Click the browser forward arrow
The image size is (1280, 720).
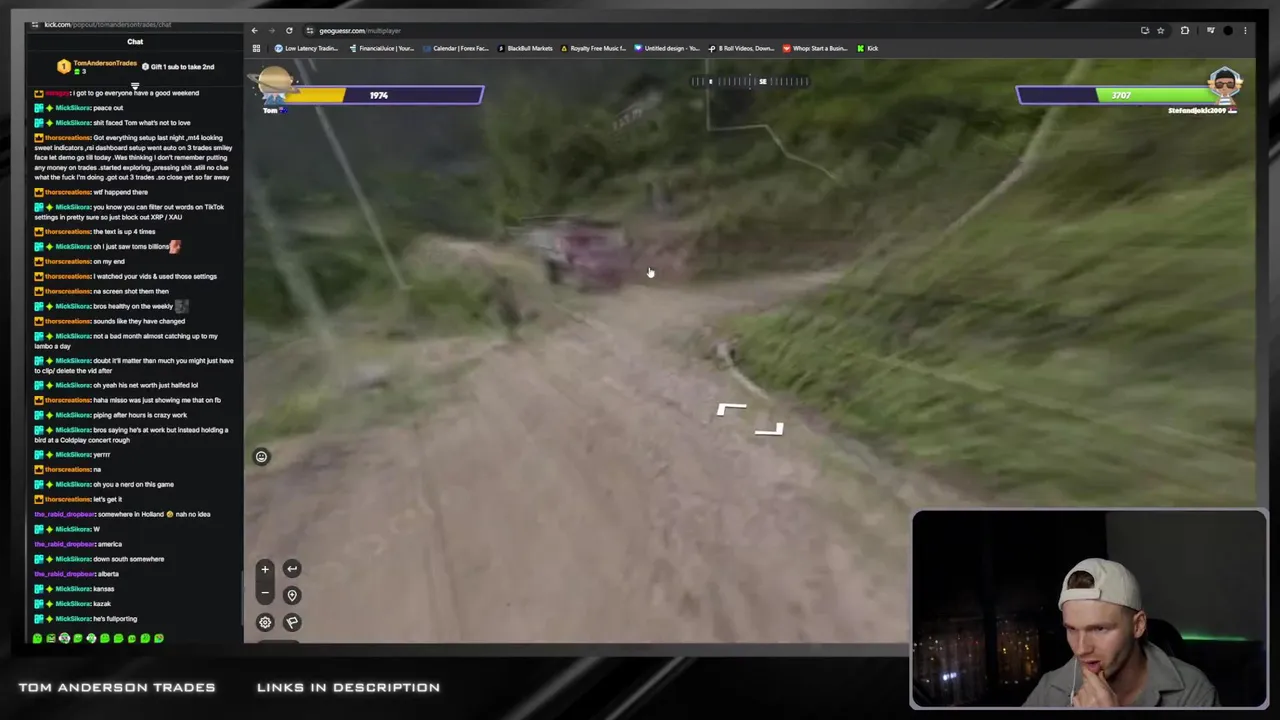271,31
